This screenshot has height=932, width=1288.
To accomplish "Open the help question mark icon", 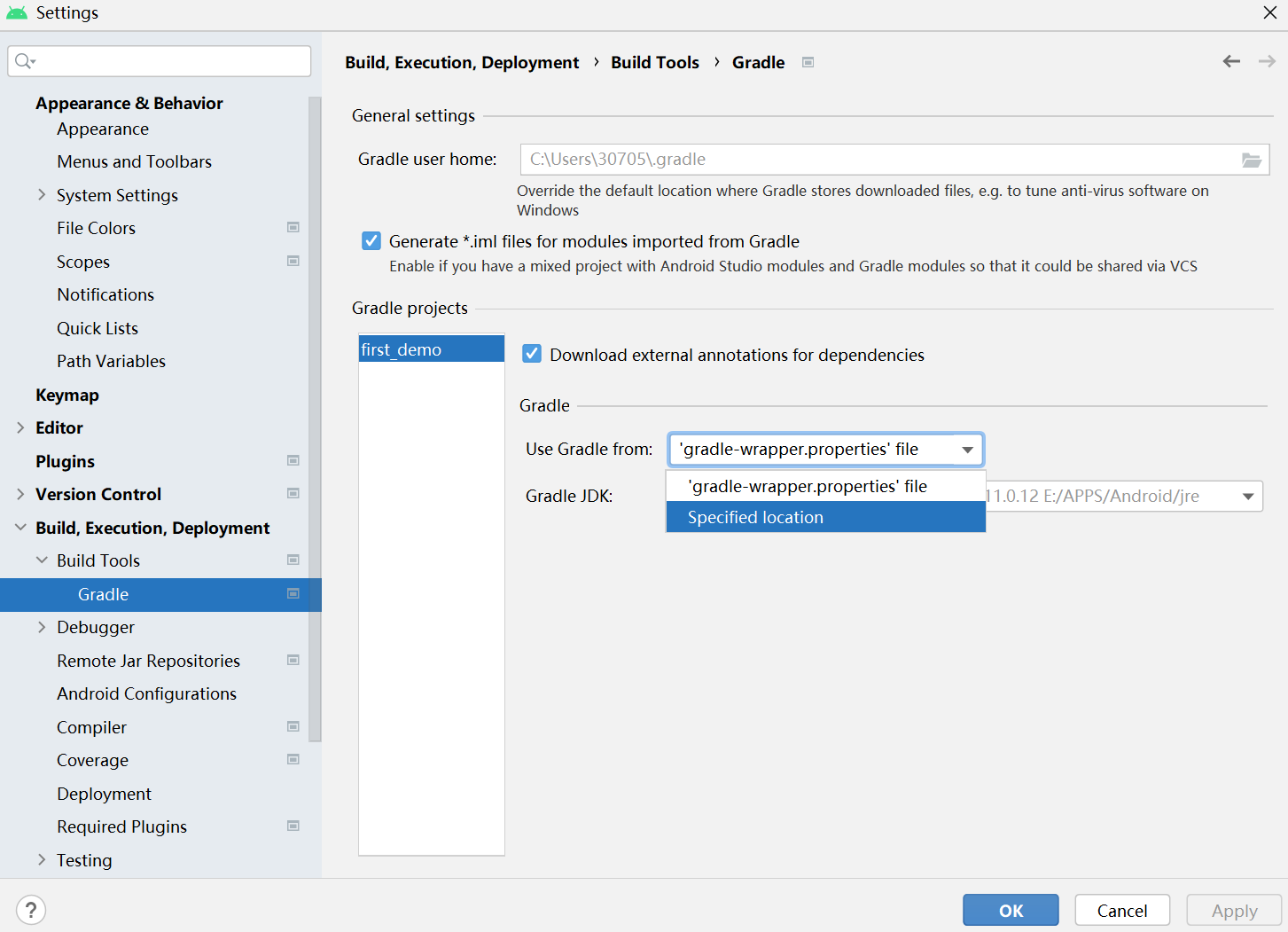I will [31, 910].
